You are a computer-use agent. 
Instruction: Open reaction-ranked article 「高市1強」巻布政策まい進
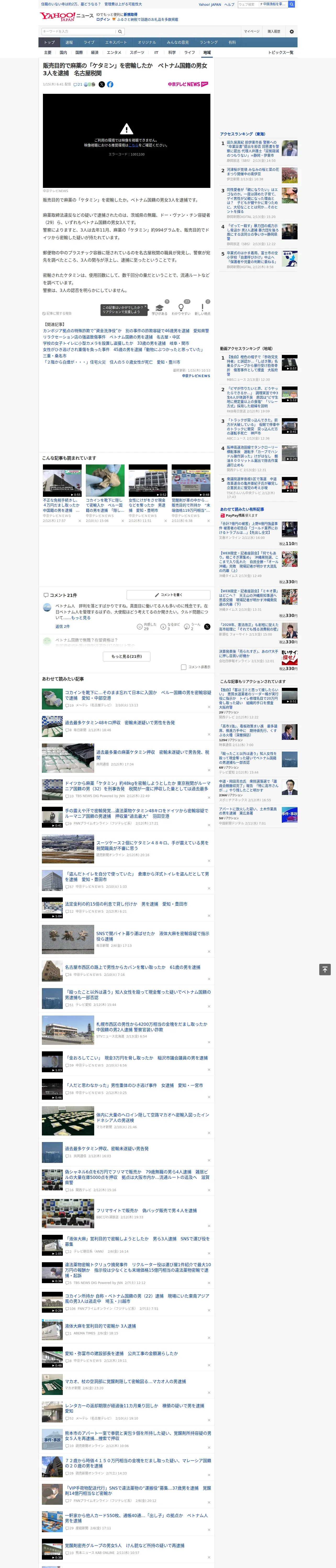[248, 730]
